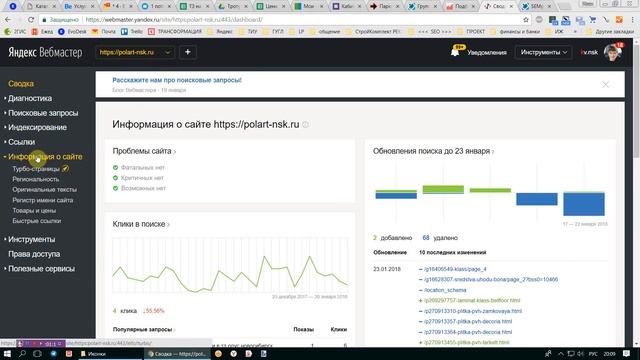Collapse Информация о сайте sidebar section

click(45, 156)
